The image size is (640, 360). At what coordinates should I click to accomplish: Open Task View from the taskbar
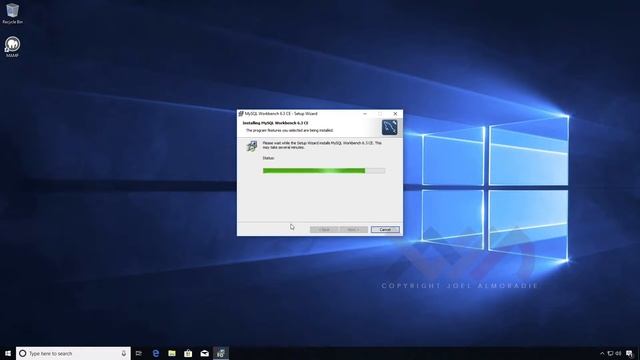tap(139, 353)
